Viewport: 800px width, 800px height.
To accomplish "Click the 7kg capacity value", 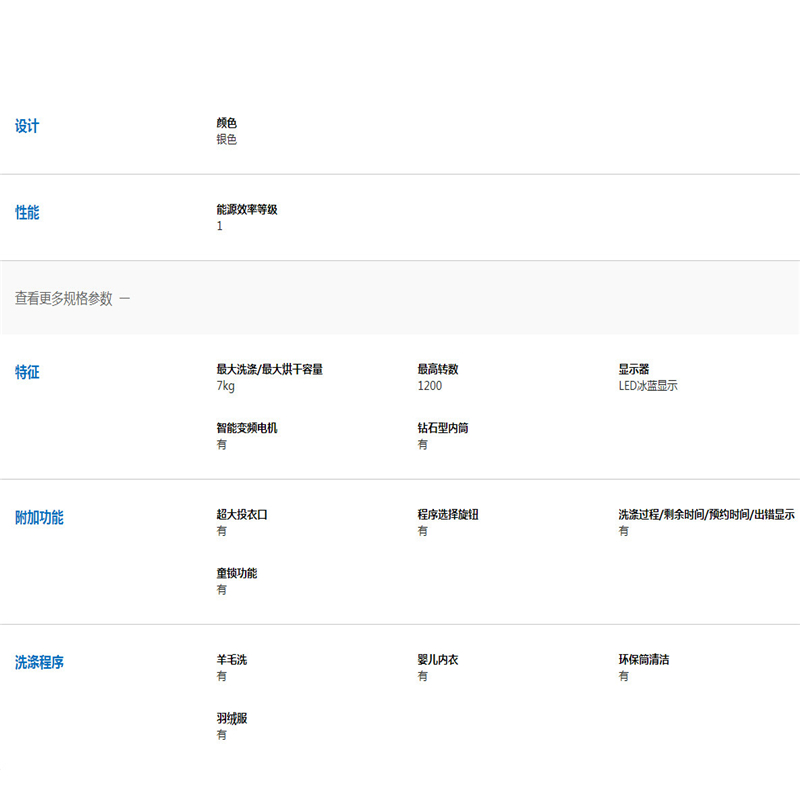I will [x=226, y=386].
